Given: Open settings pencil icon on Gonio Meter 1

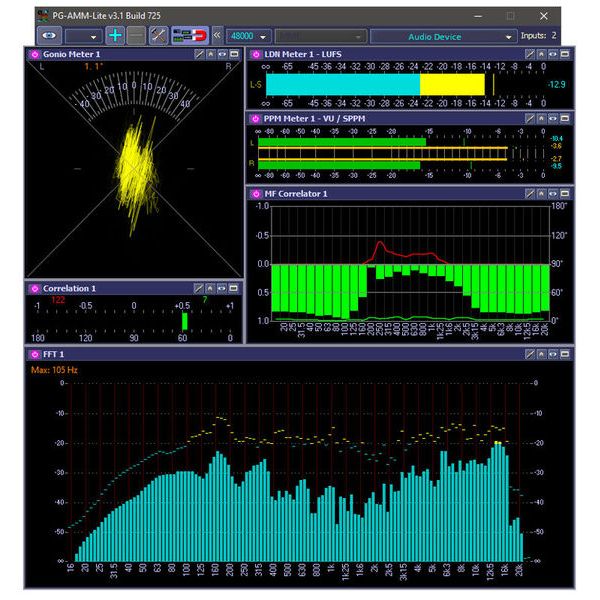Looking at the screenshot, I should pyautogui.click(x=199, y=54).
